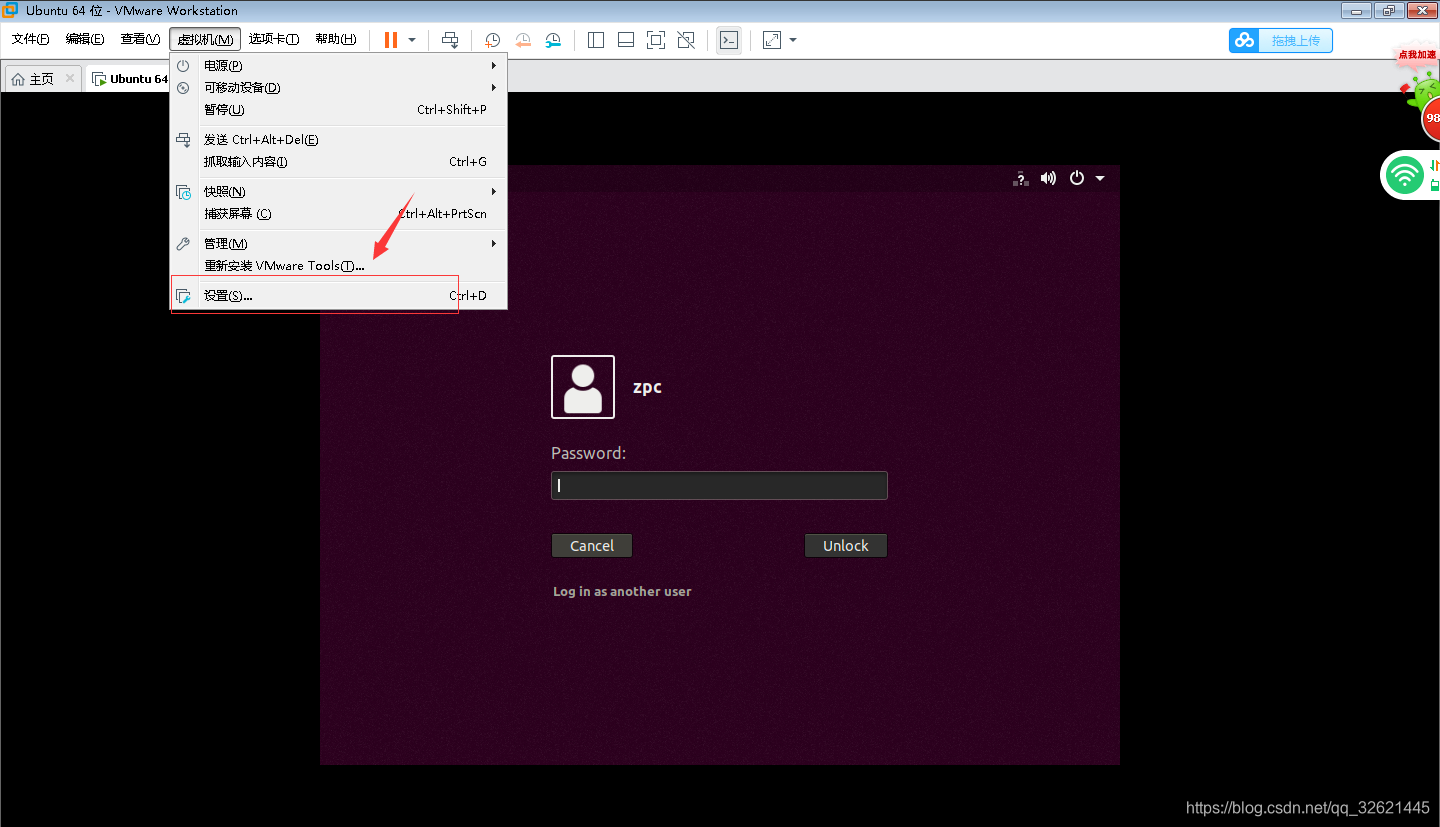Close the 主页 tab with its X
This screenshot has height=827, width=1440.
pyautogui.click(x=70, y=78)
